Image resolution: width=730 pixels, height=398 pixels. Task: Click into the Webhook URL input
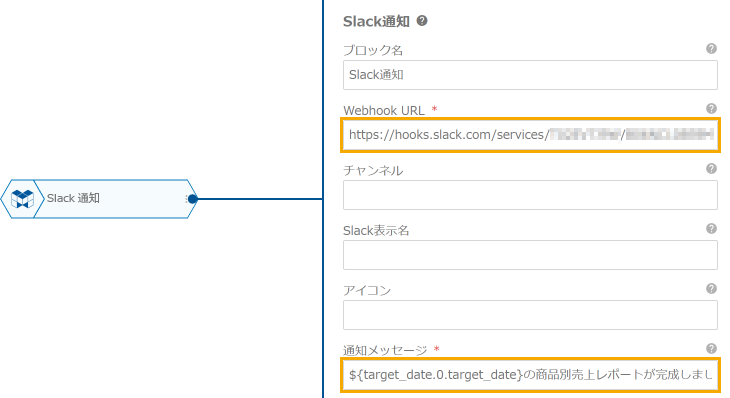530,135
